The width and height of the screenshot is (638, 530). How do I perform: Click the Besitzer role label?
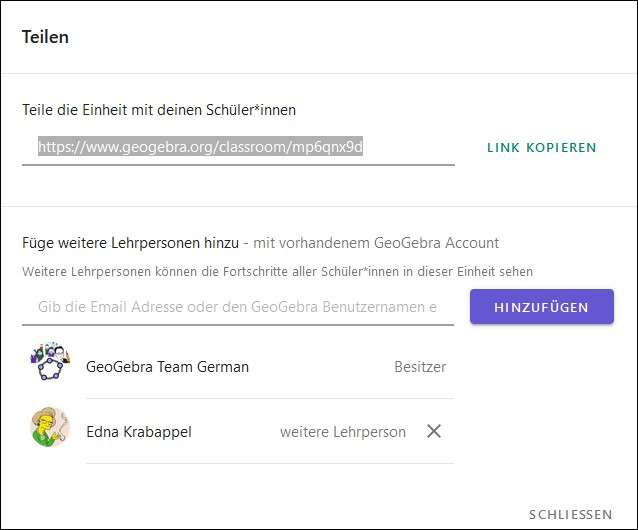click(x=420, y=367)
